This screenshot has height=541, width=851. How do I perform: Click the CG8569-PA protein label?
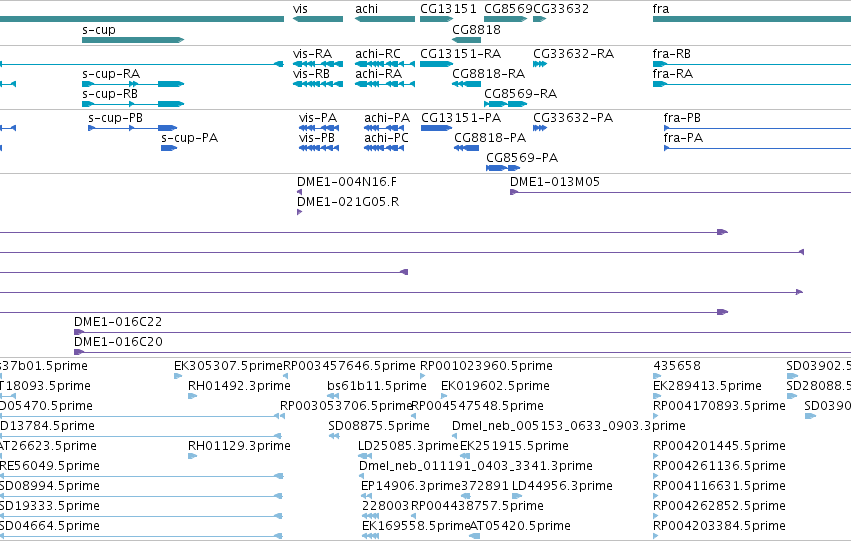click(x=522, y=158)
